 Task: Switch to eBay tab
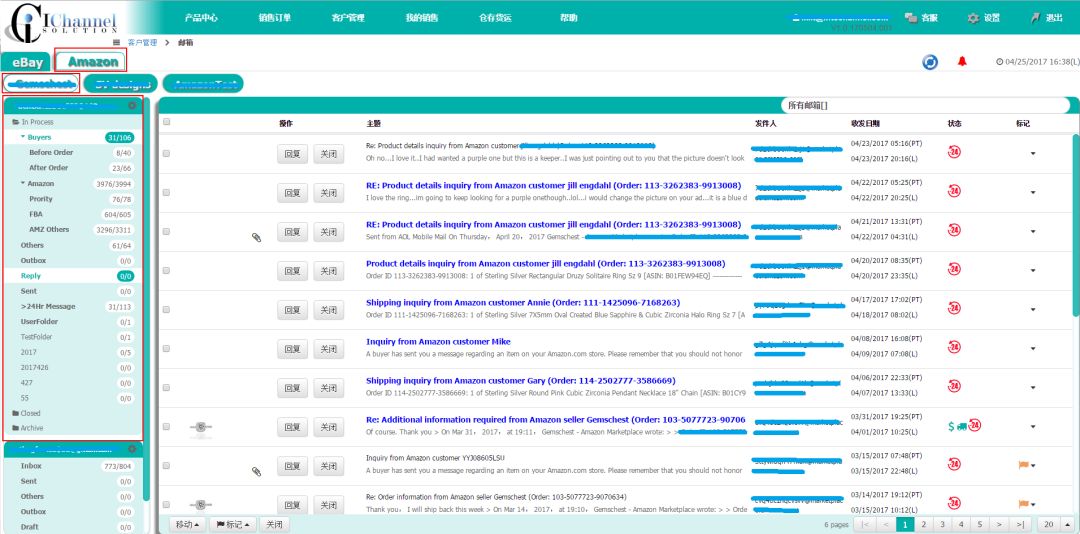[27, 62]
